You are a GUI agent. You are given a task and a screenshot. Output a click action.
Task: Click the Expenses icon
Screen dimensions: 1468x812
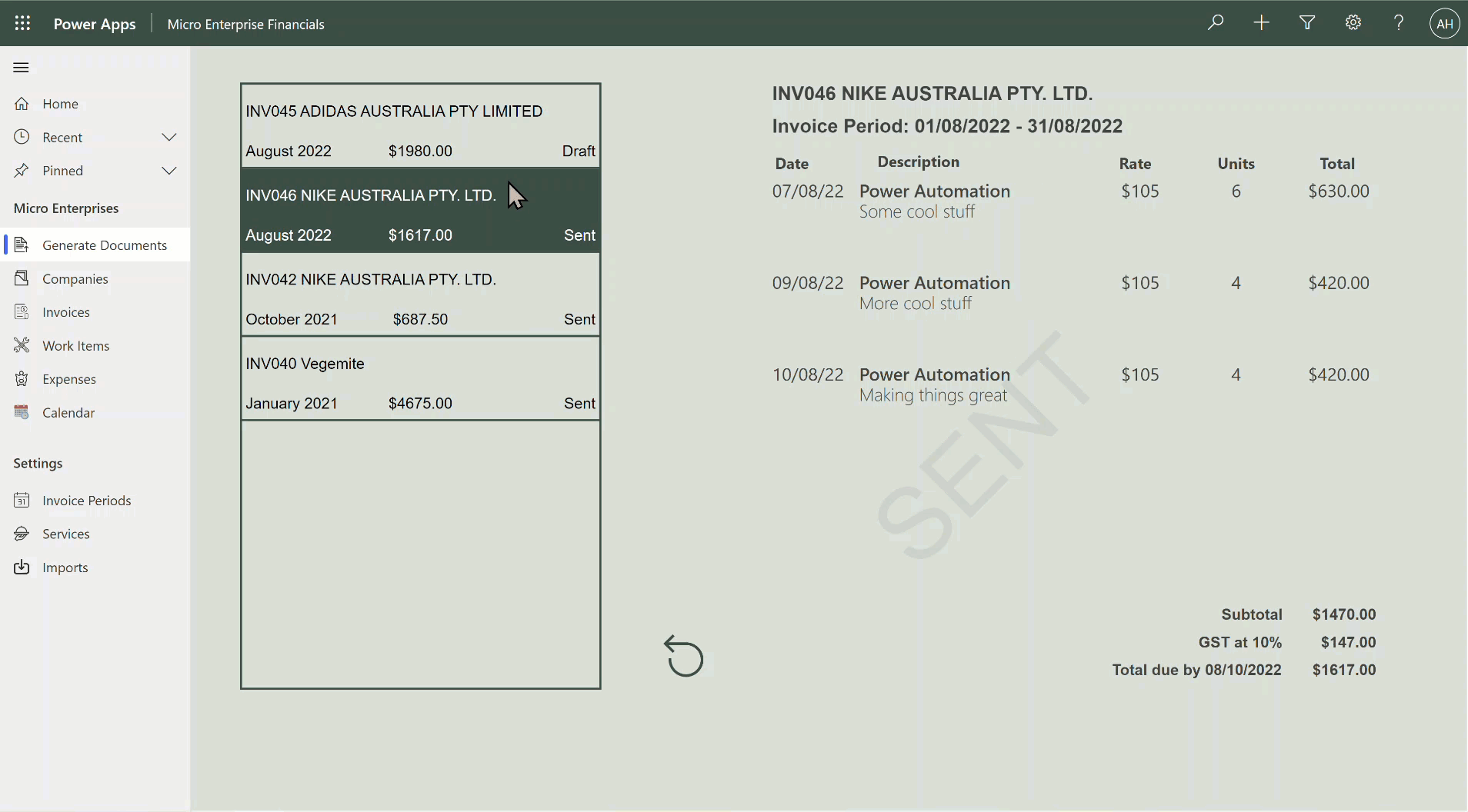pos(22,379)
